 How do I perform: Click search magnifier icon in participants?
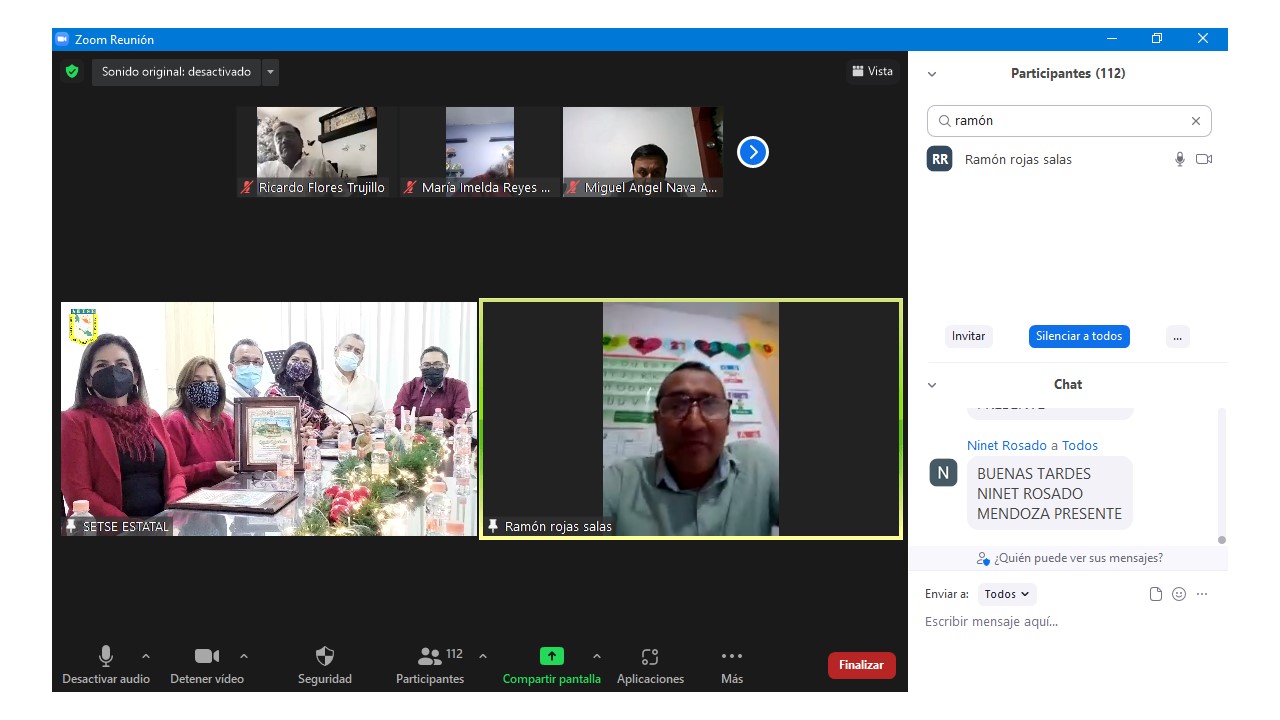coord(944,121)
